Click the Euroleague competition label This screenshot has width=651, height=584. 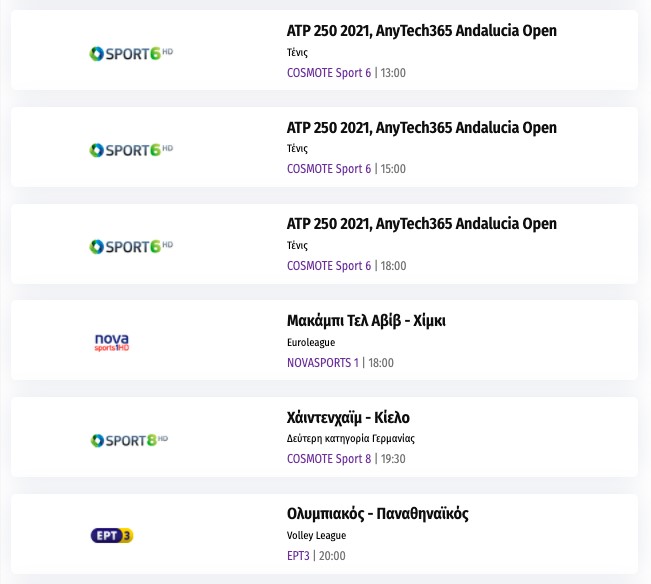tap(311, 342)
